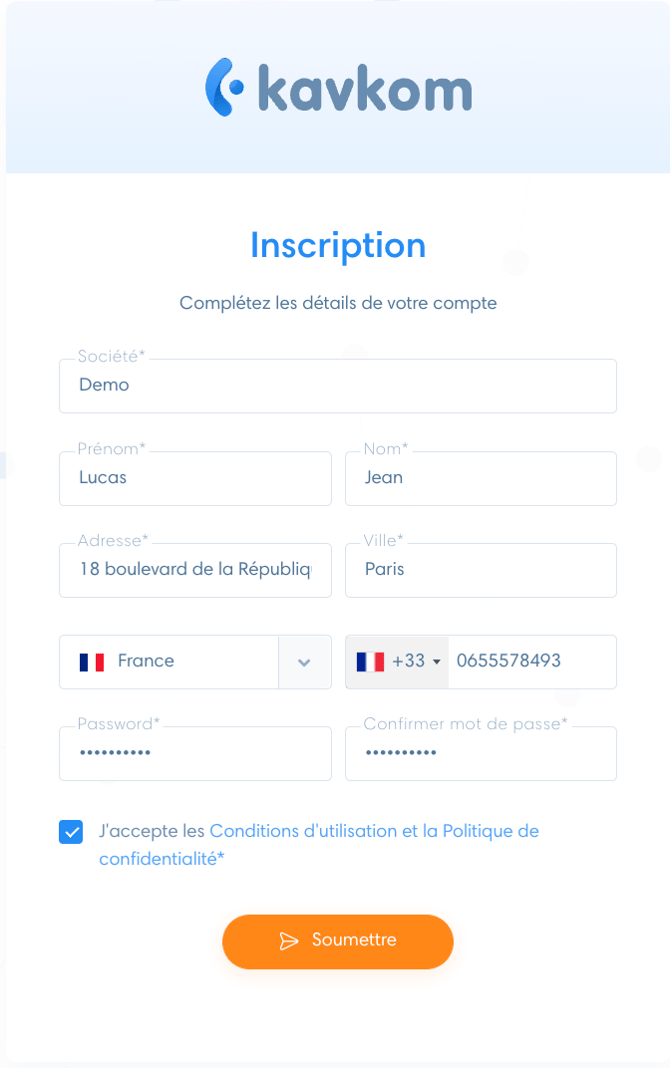Uncheck the terms acceptance checkbox
670x1068 pixels.
click(x=70, y=831)
